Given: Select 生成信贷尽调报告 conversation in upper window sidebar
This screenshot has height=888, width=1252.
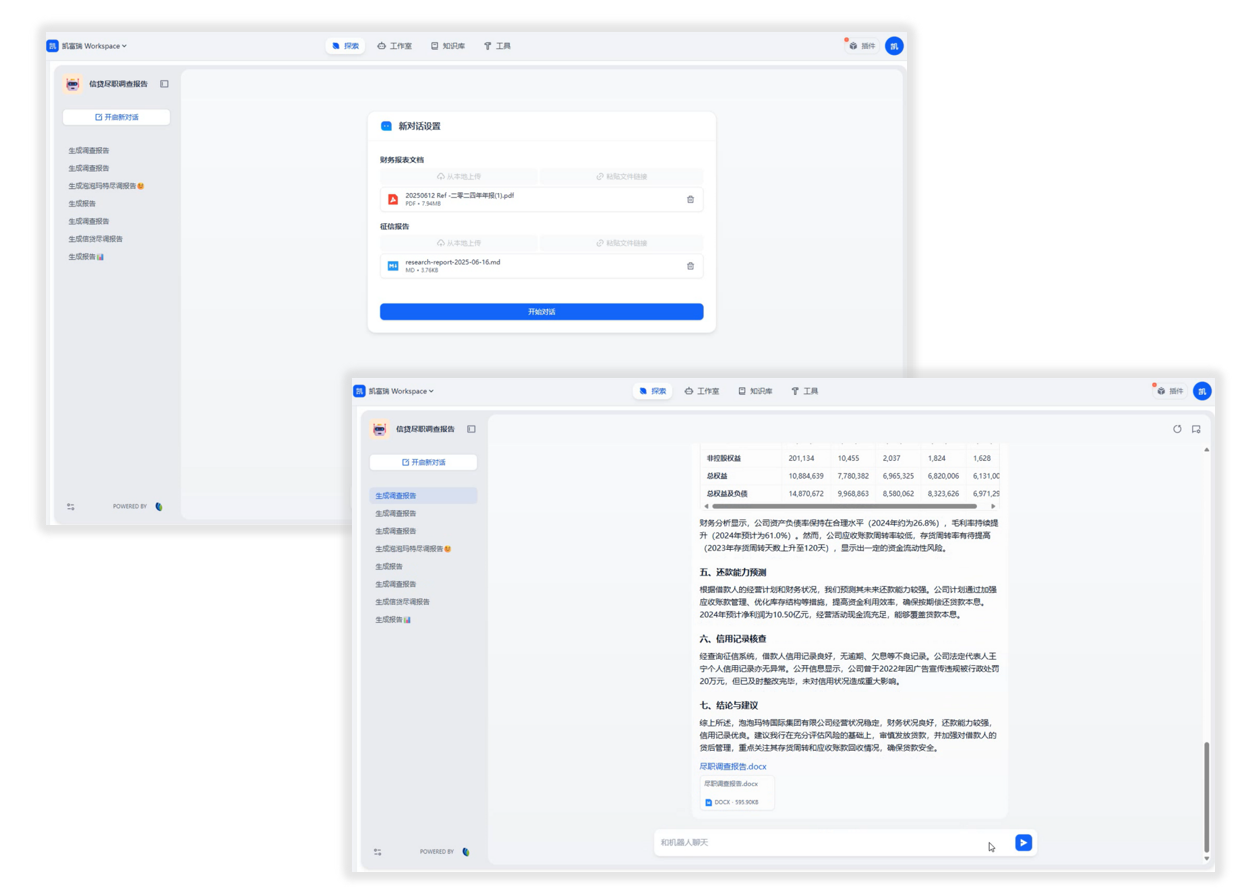Looking at the screenshot, I should click(96, 239).
